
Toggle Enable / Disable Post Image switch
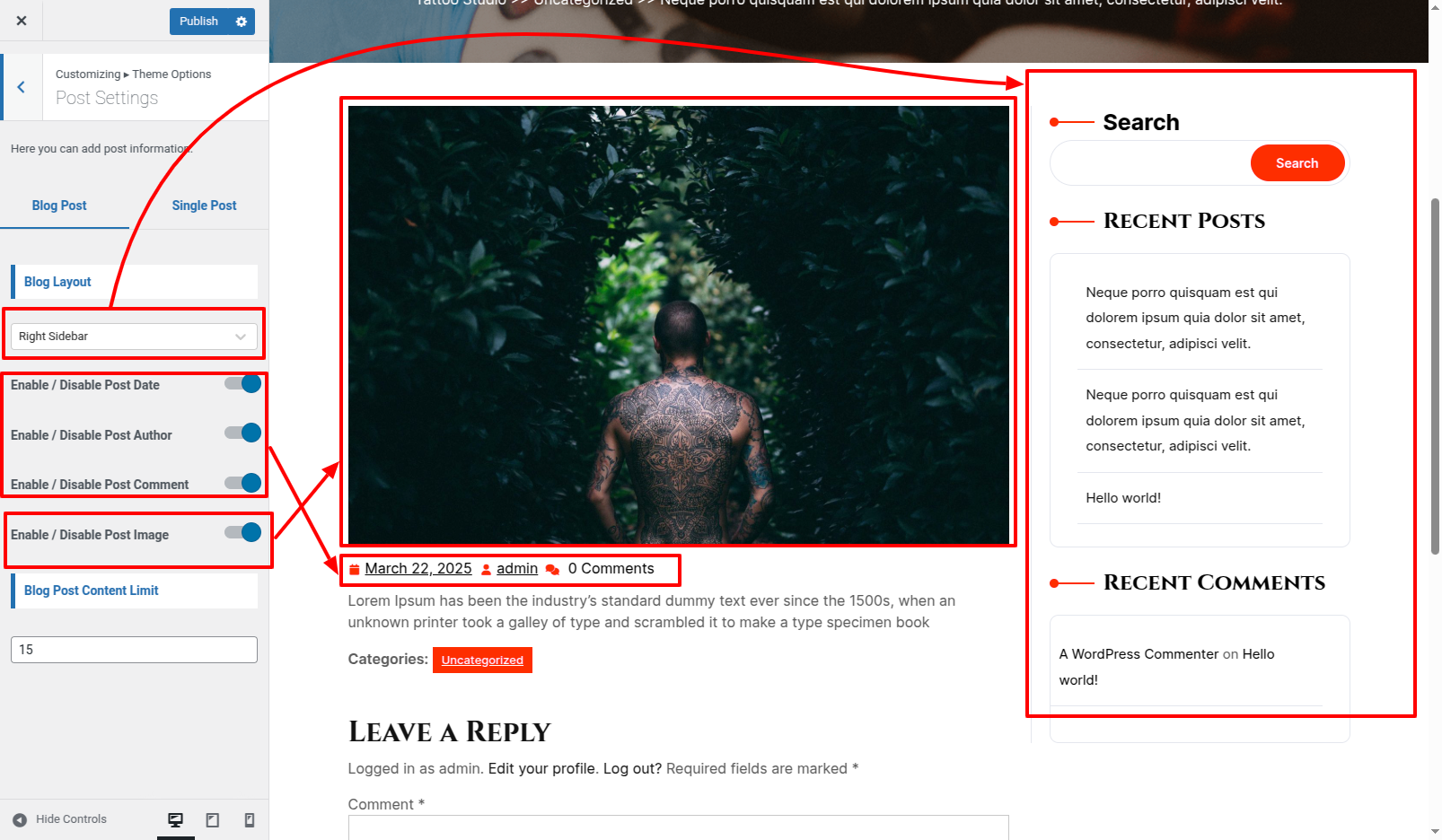(x=242, y=533)
